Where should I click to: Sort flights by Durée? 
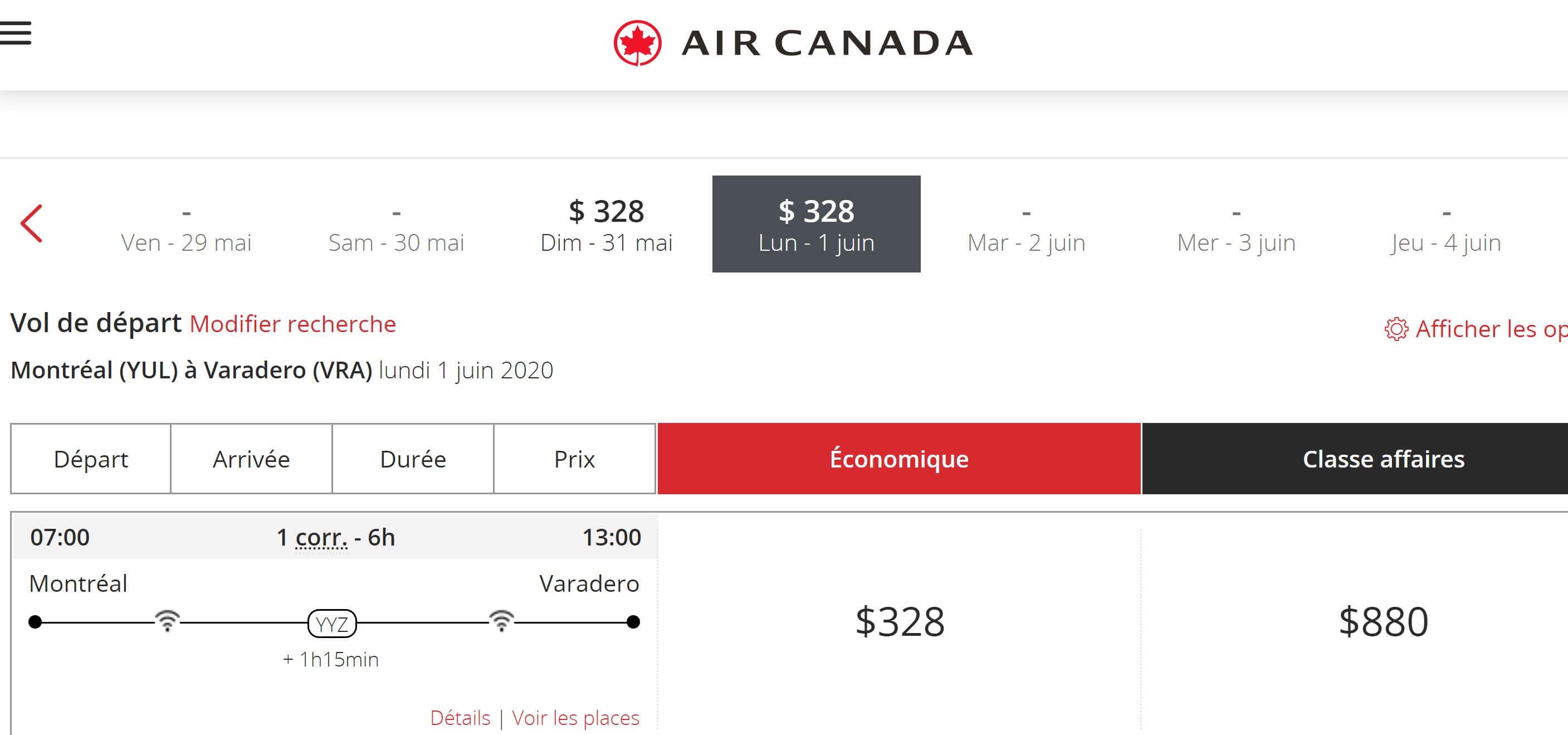tap(413, 459)
